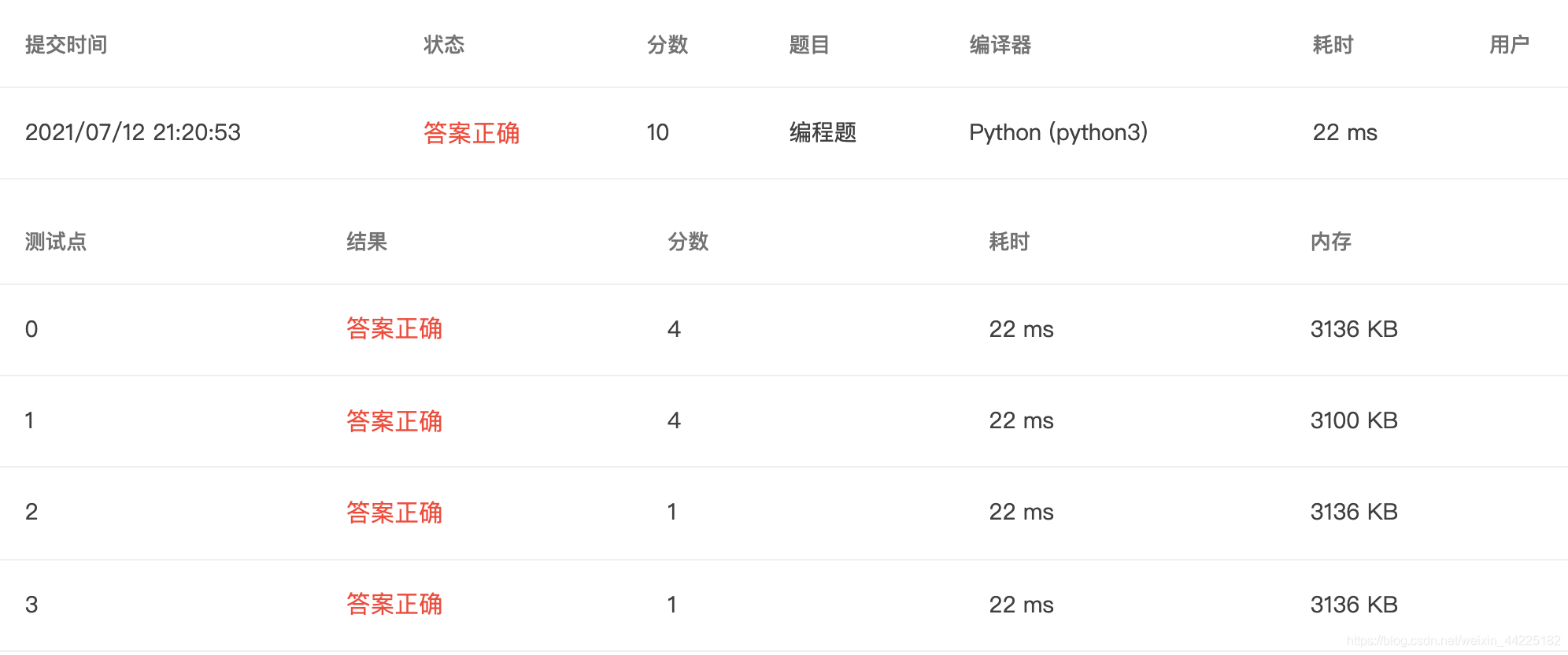
Task: Click the 测试点 column header
Action: click(56, 242)
